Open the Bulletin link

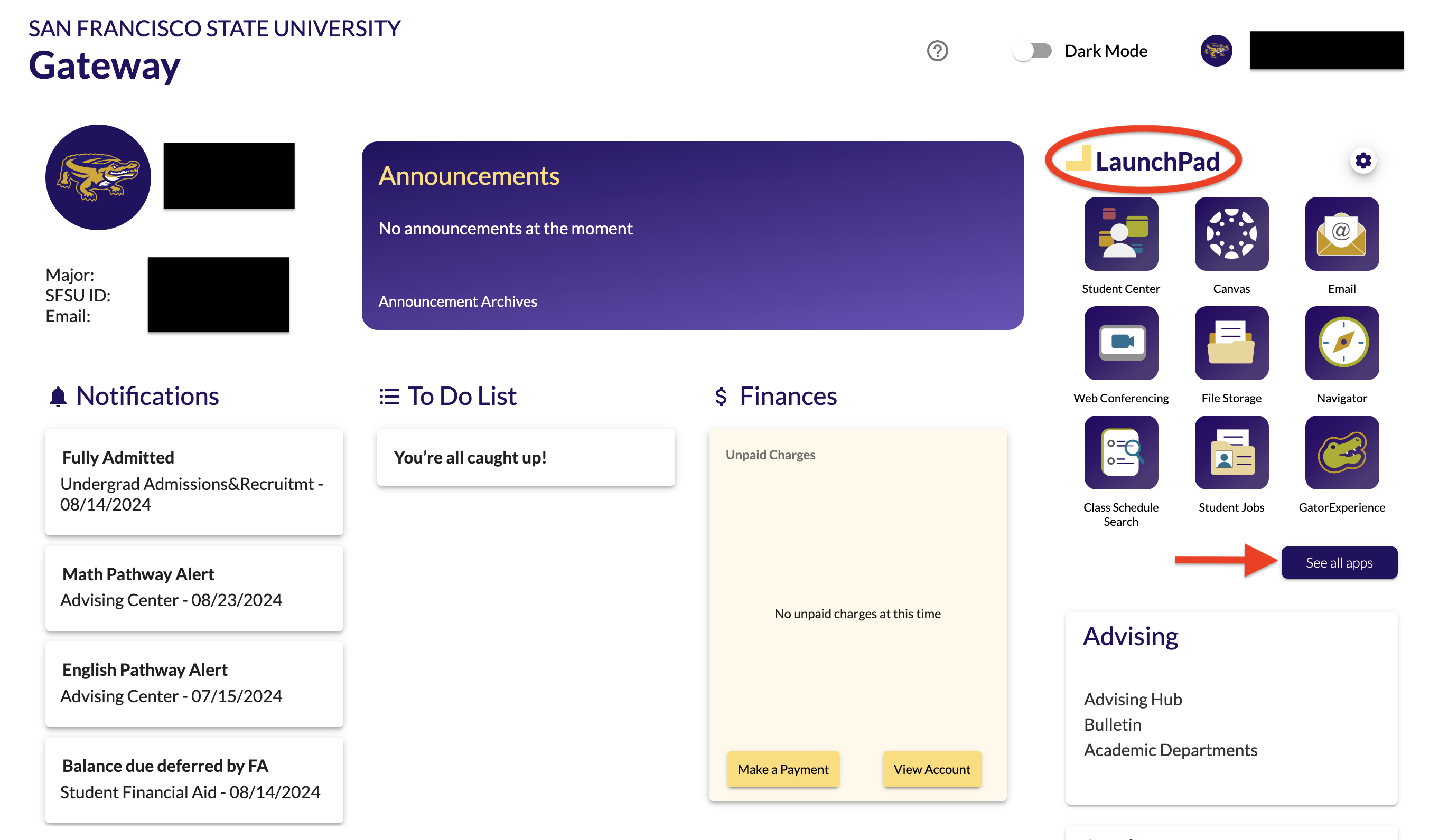coord(1113,724)
